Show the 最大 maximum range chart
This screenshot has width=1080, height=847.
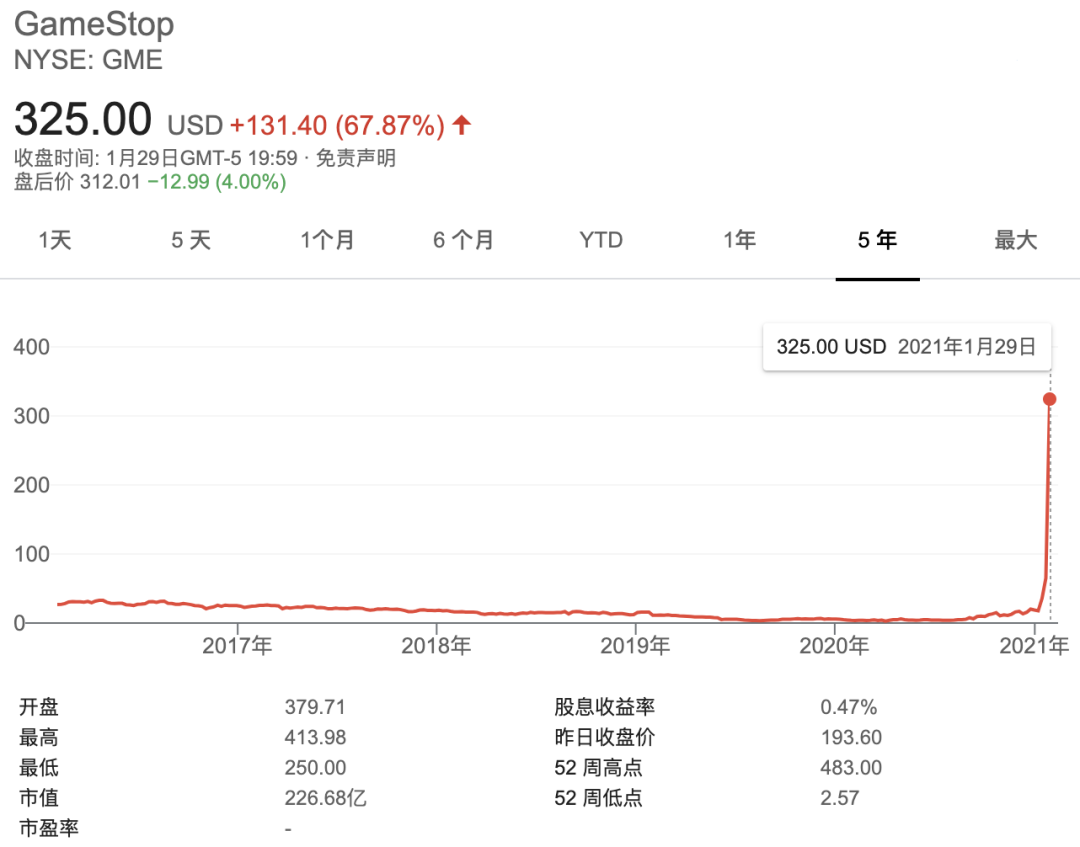[1016, 240]
